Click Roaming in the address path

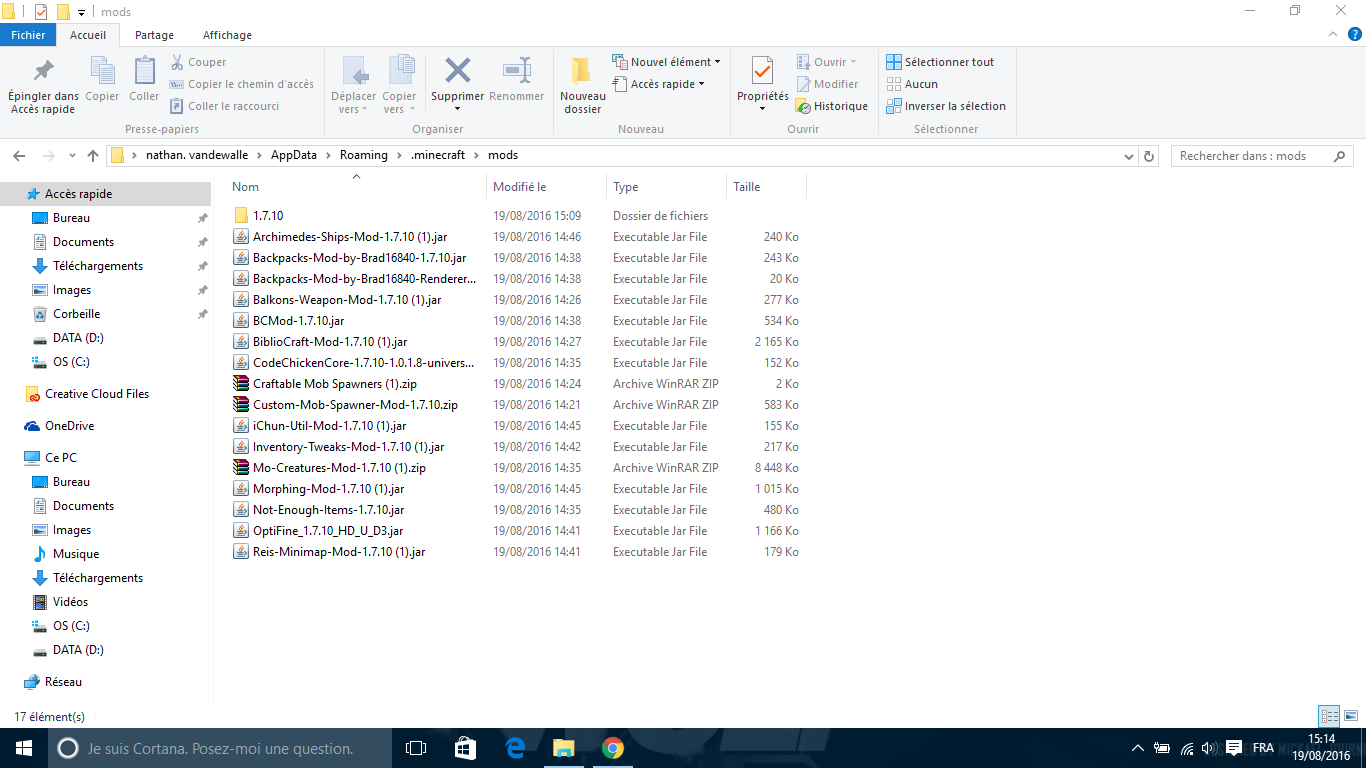(363, 155)
